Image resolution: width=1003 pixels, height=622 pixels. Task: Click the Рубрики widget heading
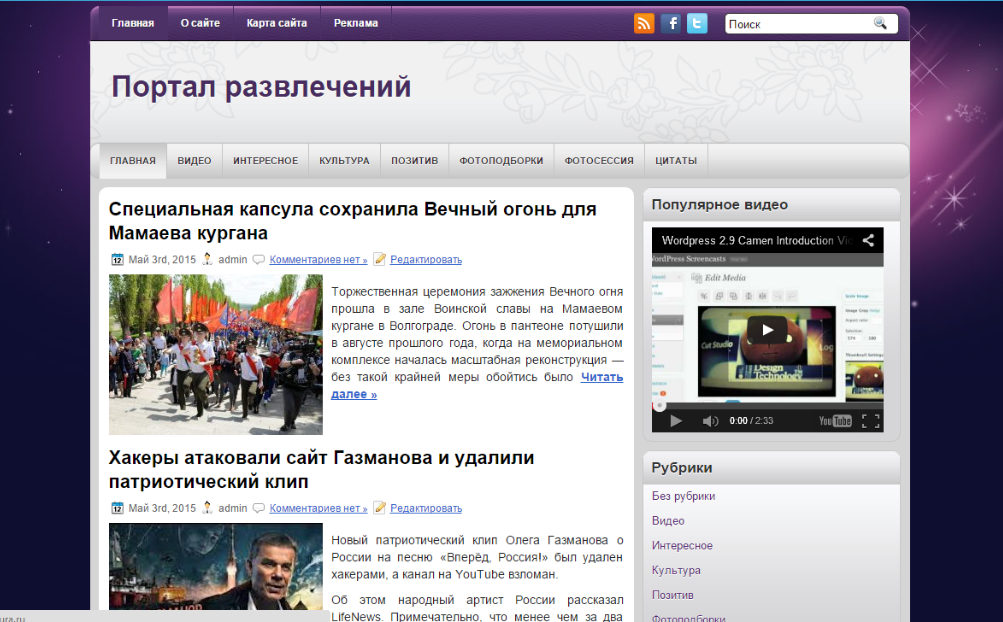click(x=682, y=468)
